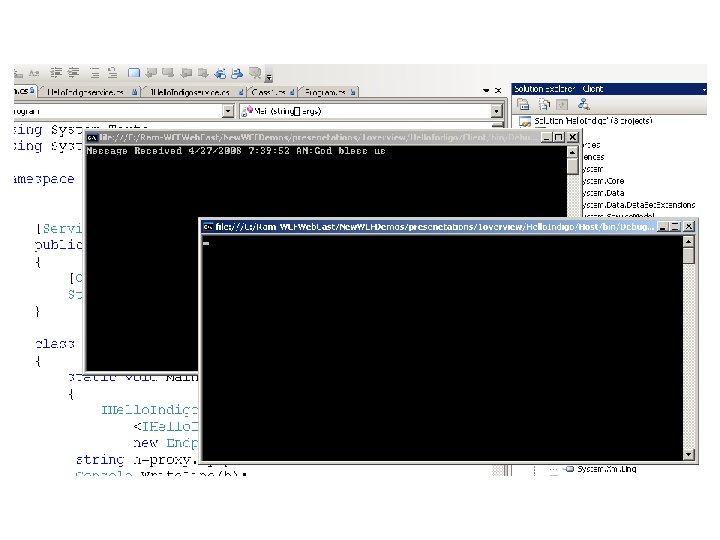Select System.Data reference in Solution Explorer
Image resolution: width=720 pixels, height=540 pixels.
point(603,193)
